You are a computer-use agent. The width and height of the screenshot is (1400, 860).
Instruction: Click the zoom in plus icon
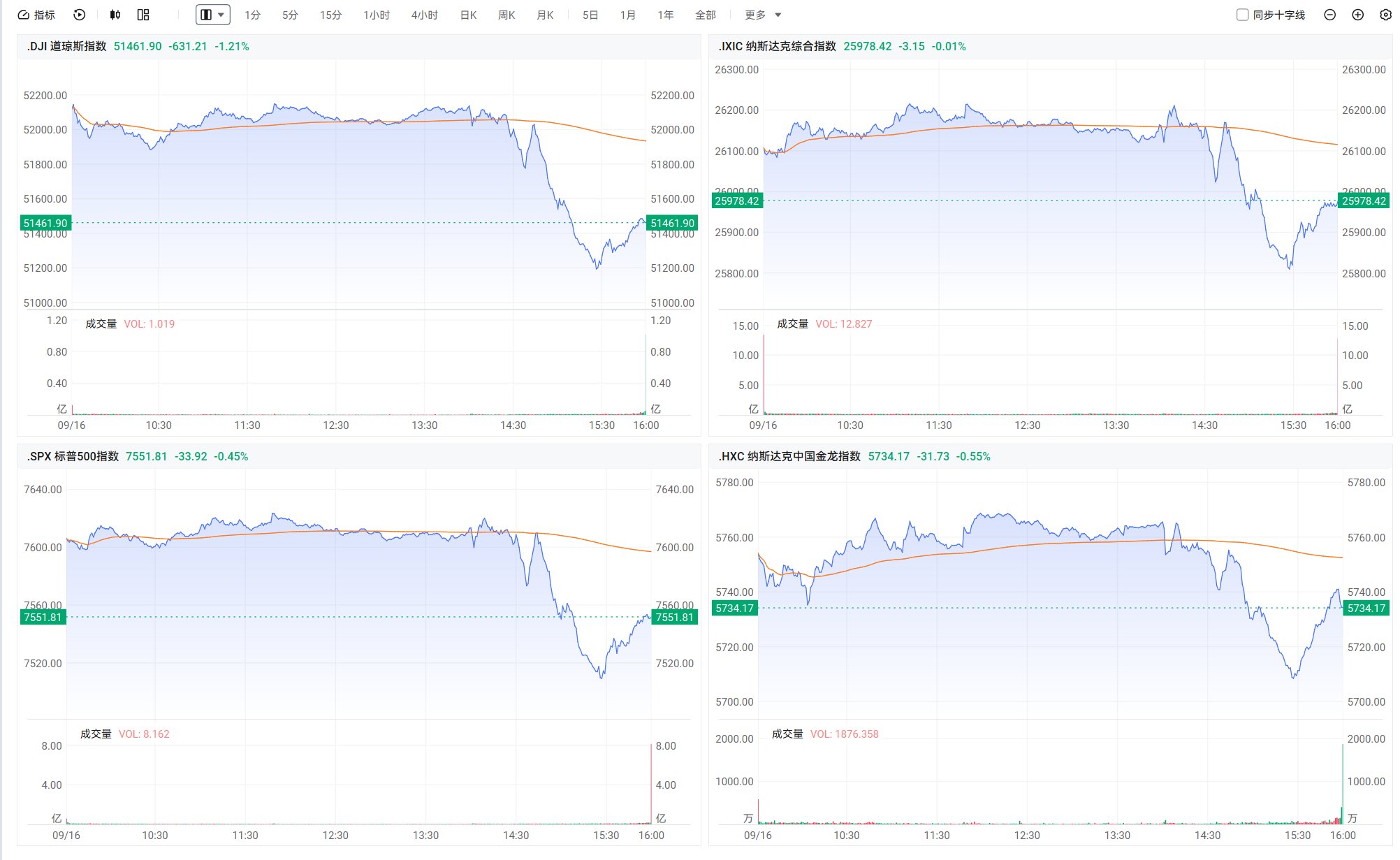point(1358,15)
